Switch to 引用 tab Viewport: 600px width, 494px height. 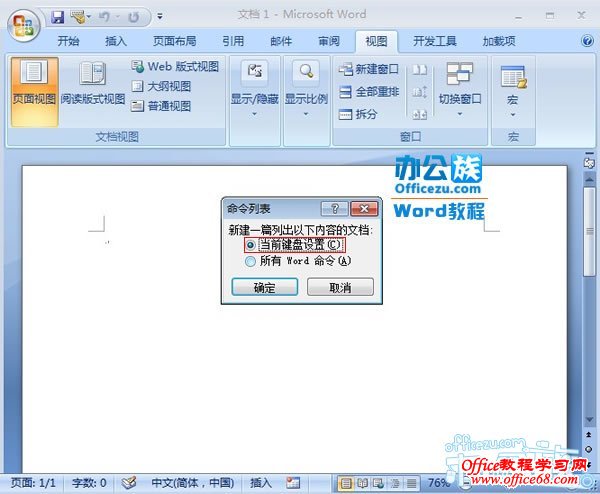pos(233,41)
